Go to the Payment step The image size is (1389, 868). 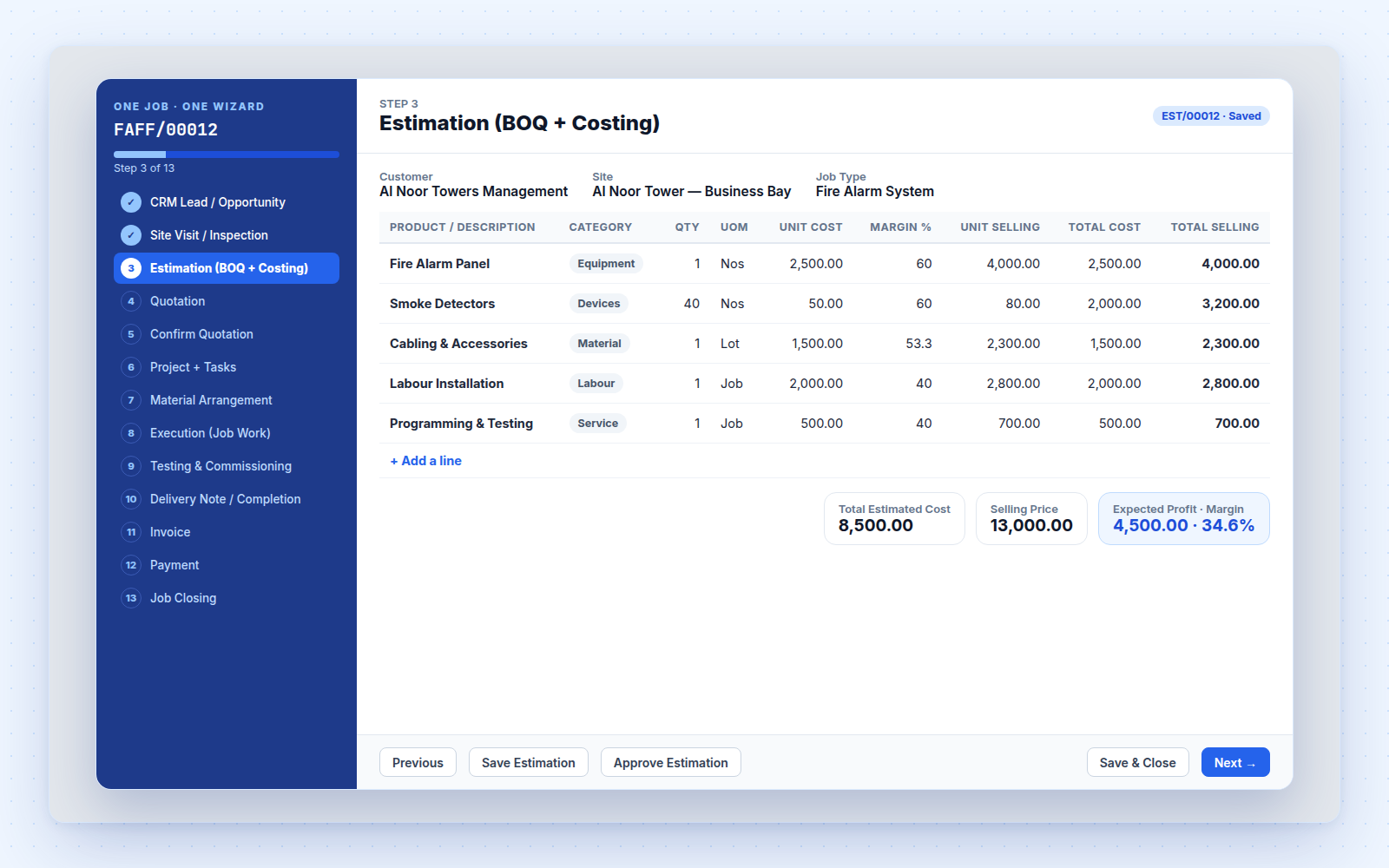click(227, 565)
